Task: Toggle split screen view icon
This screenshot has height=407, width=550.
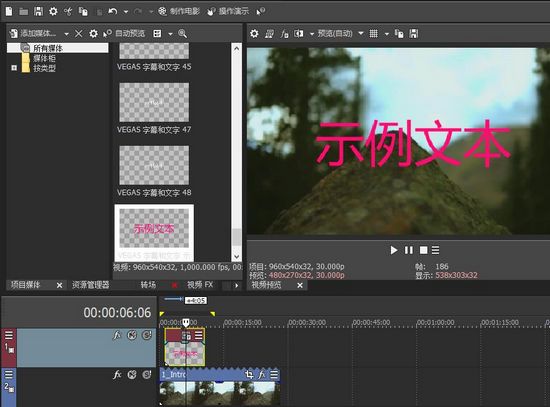Action: click(x=299, y=34)
